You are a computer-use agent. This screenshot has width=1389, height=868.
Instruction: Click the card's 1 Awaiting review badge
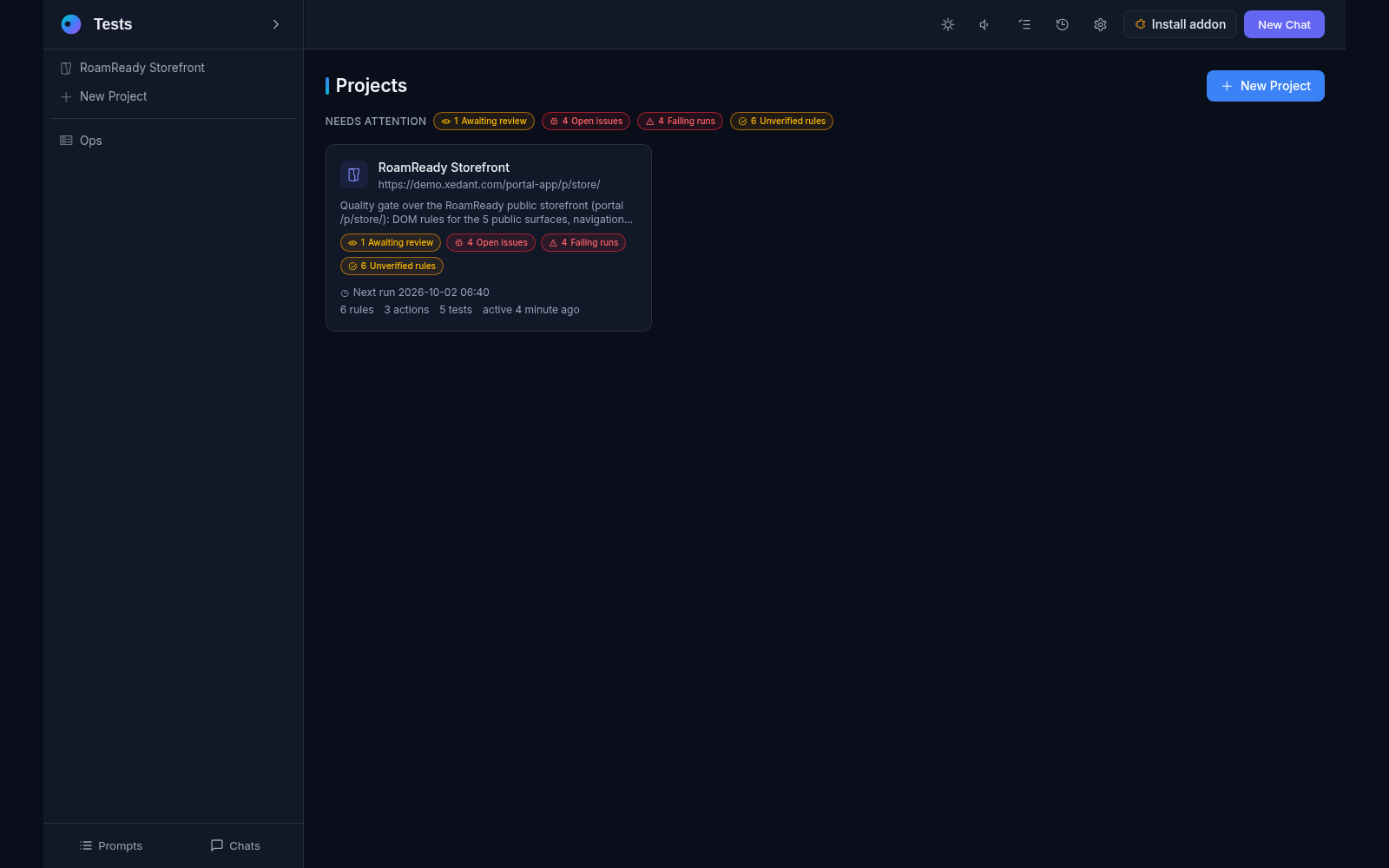pos(391,243)
